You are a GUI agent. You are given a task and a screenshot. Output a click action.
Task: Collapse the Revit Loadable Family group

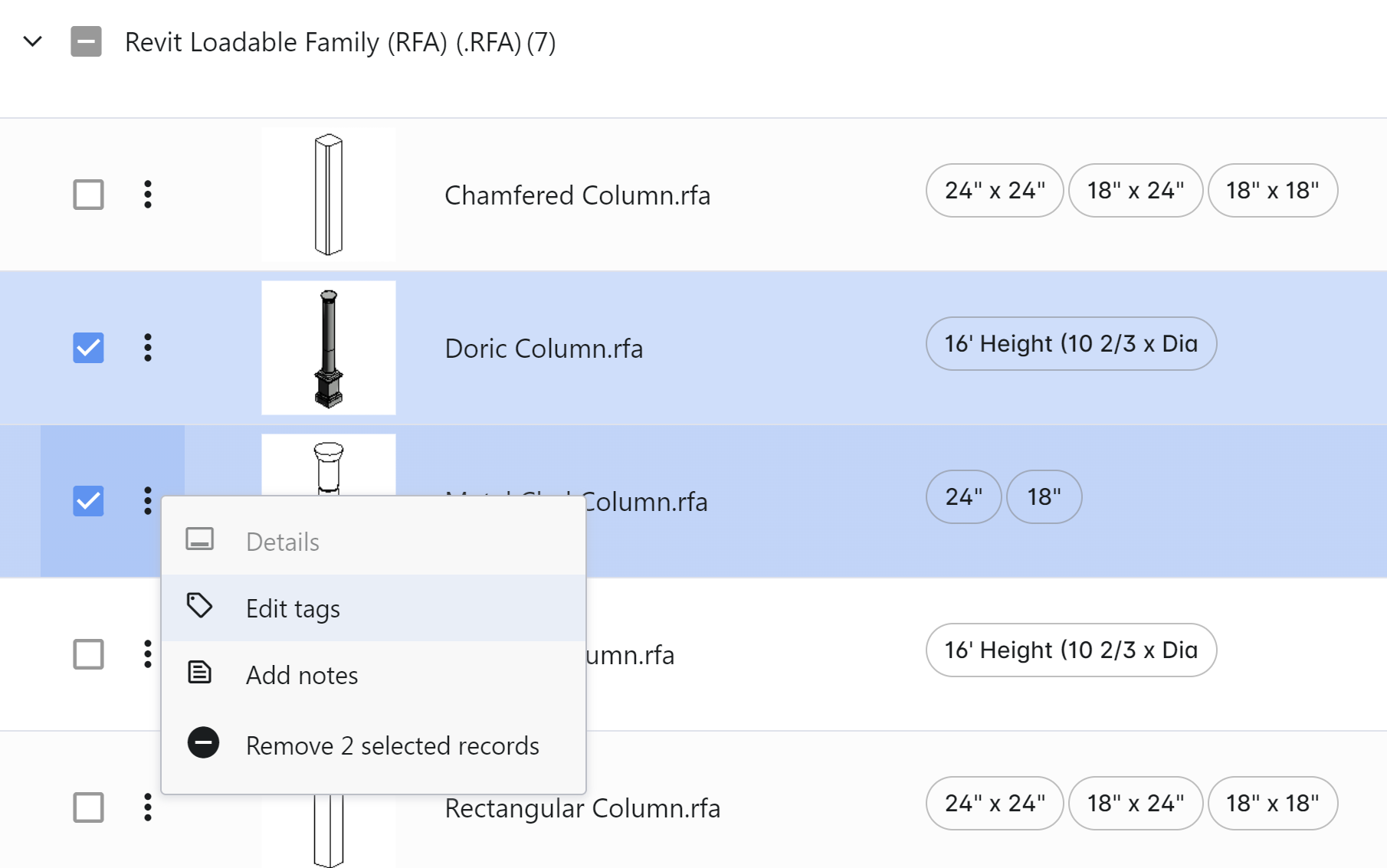(32, 41)
